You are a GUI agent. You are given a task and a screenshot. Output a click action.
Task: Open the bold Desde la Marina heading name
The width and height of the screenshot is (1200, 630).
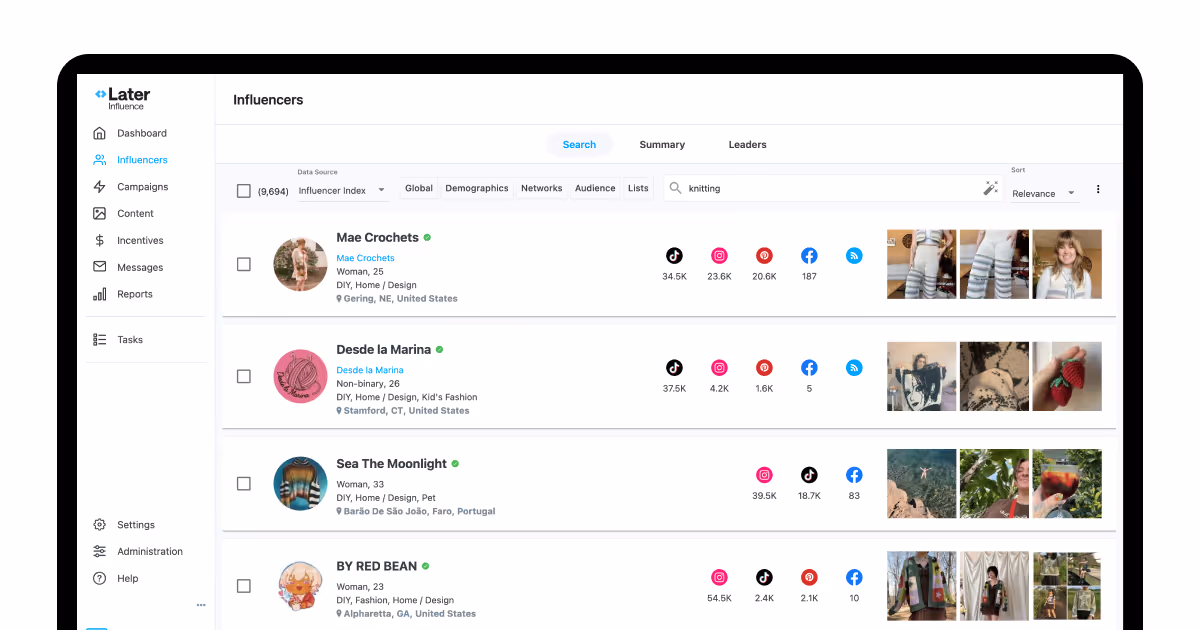tap(383, 350)
